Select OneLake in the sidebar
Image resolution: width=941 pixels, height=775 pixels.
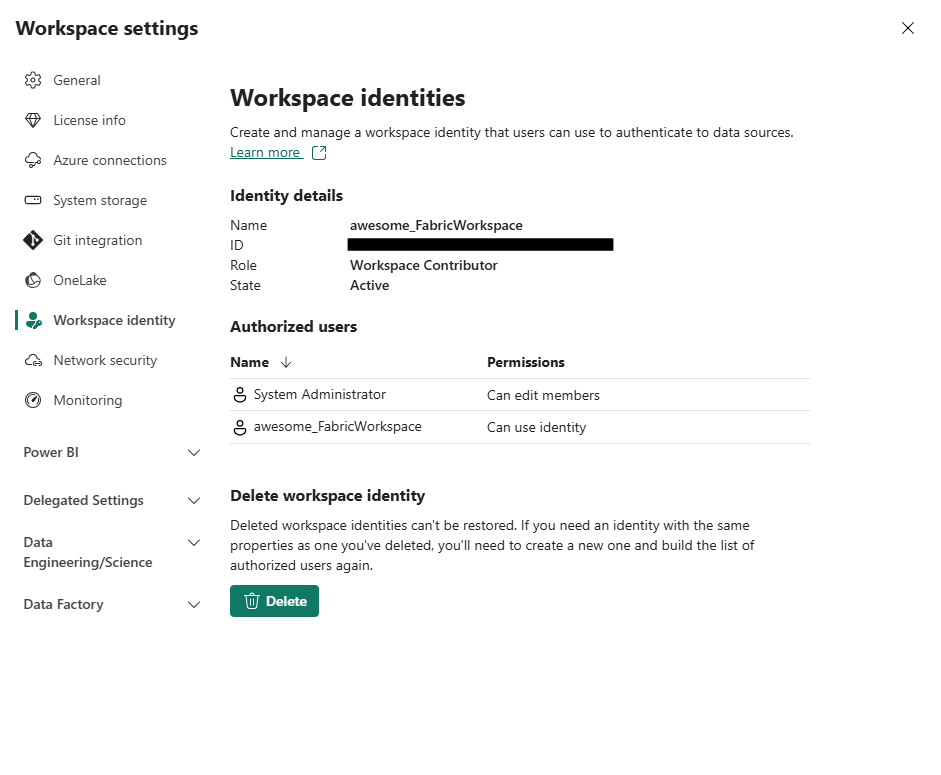click(x=80, y=280)
